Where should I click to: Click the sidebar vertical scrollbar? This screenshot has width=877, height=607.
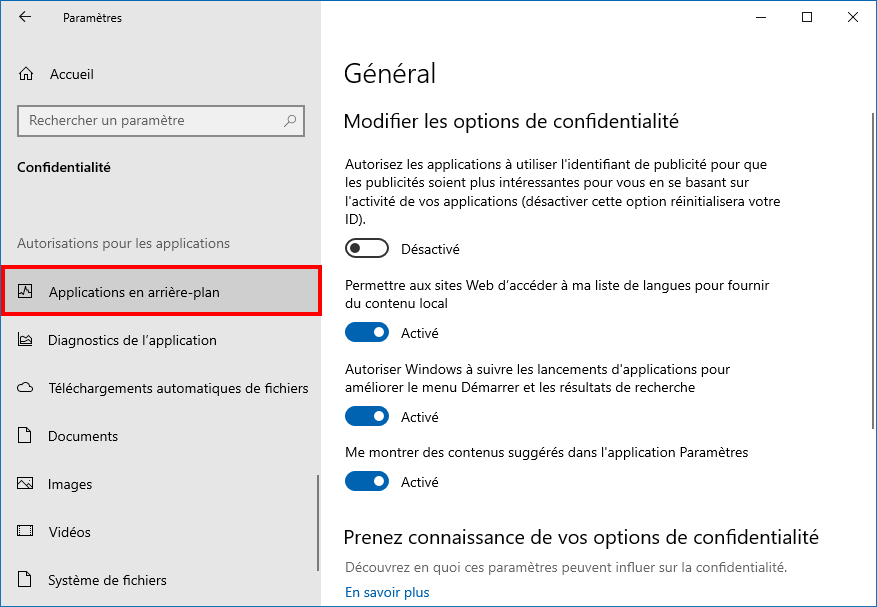318,523
